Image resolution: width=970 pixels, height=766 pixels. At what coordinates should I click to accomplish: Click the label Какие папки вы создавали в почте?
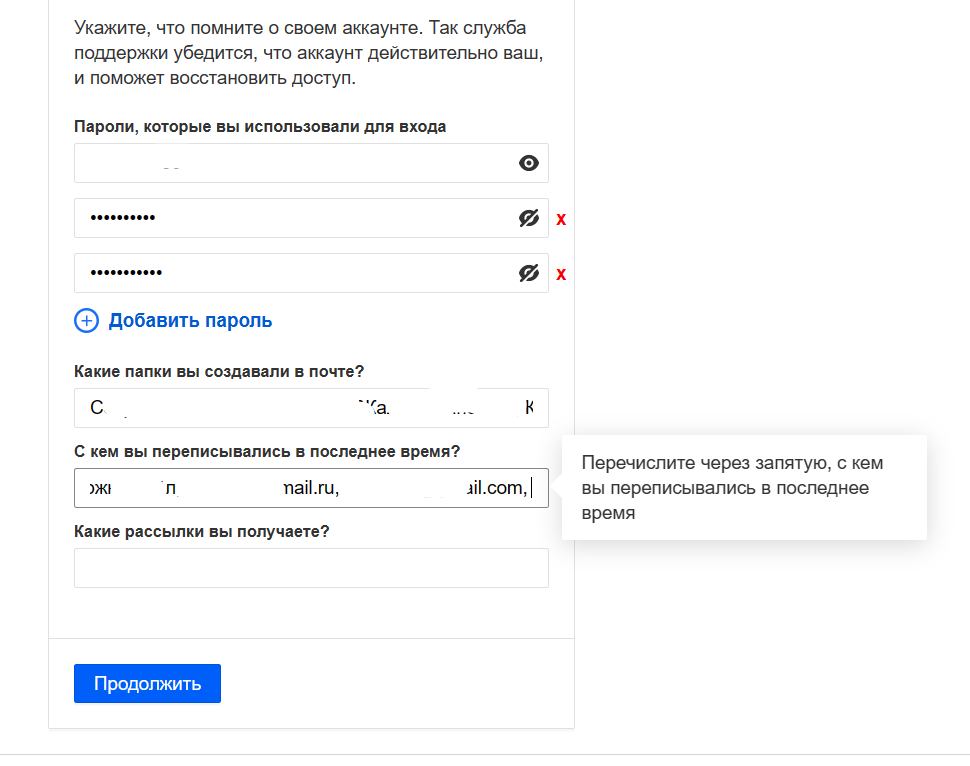pos(219,371)
